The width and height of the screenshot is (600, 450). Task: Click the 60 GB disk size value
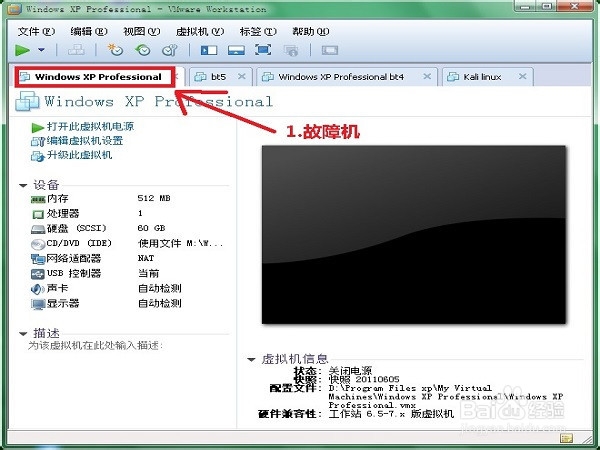click(151, 228)
